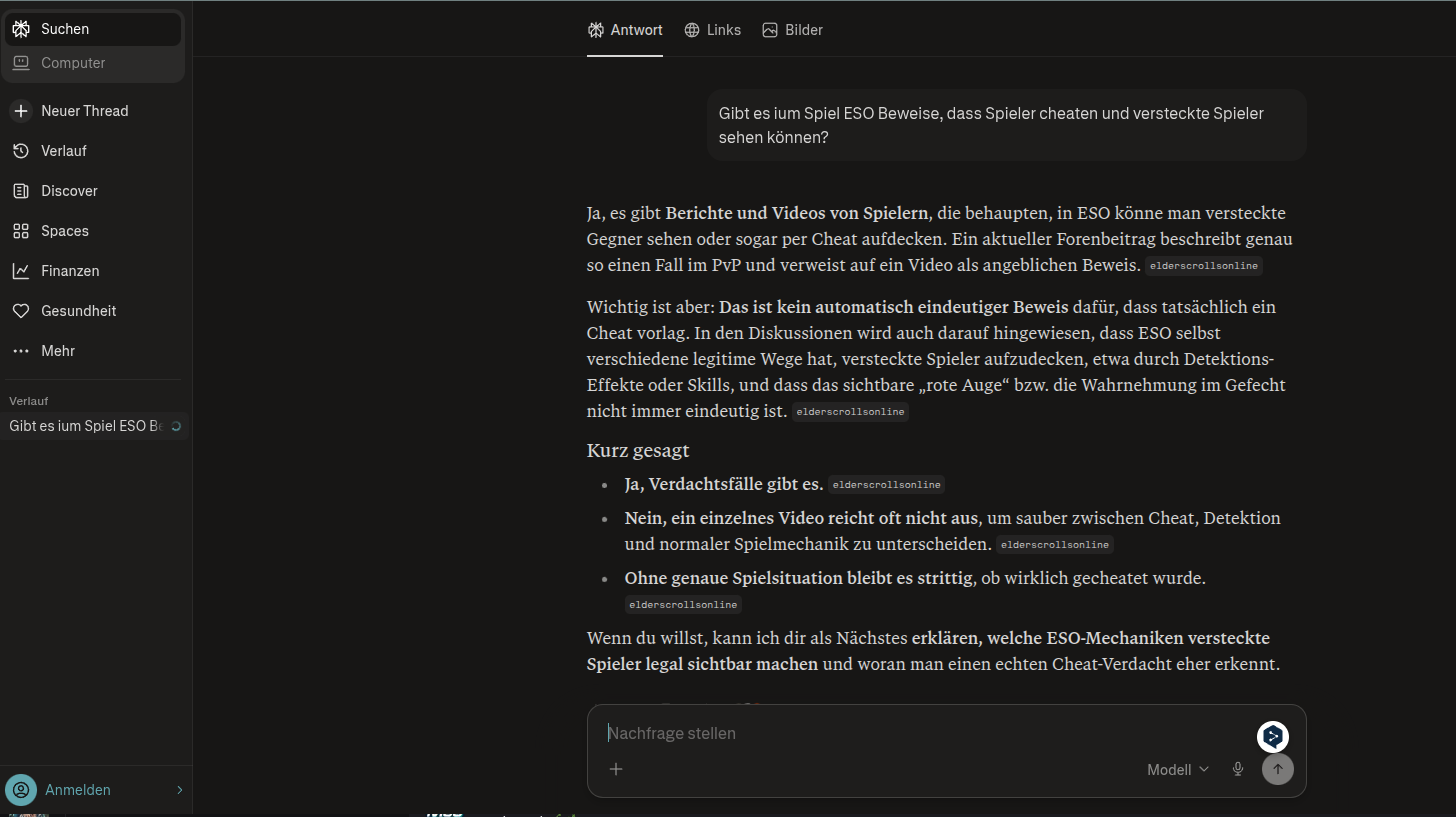Viewport: 1456px width, 817px height.
Task: Open the Modell dropdown
Action: (x=1178, y=769)
